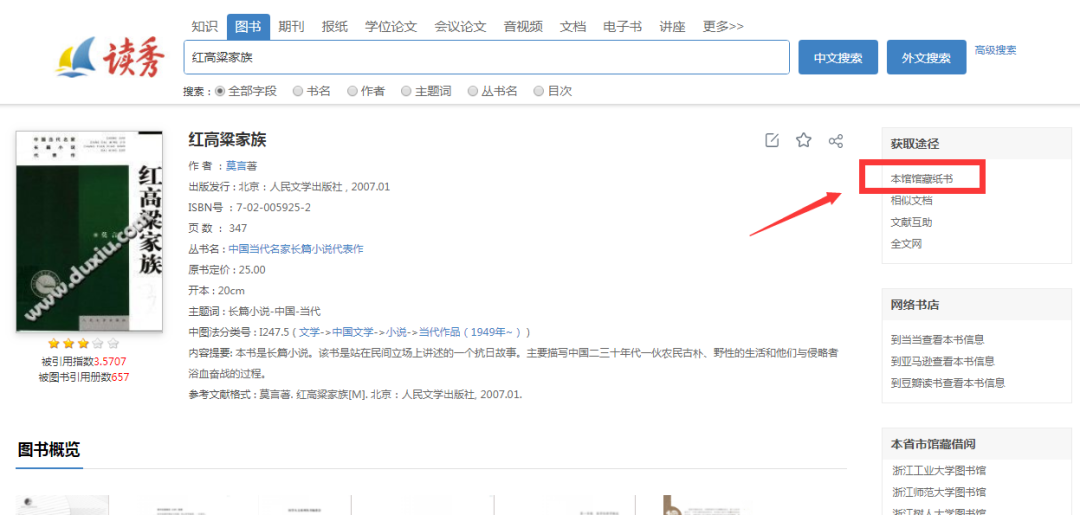
Task: Click classification link 小说
Action: click(x=396, y=332)
